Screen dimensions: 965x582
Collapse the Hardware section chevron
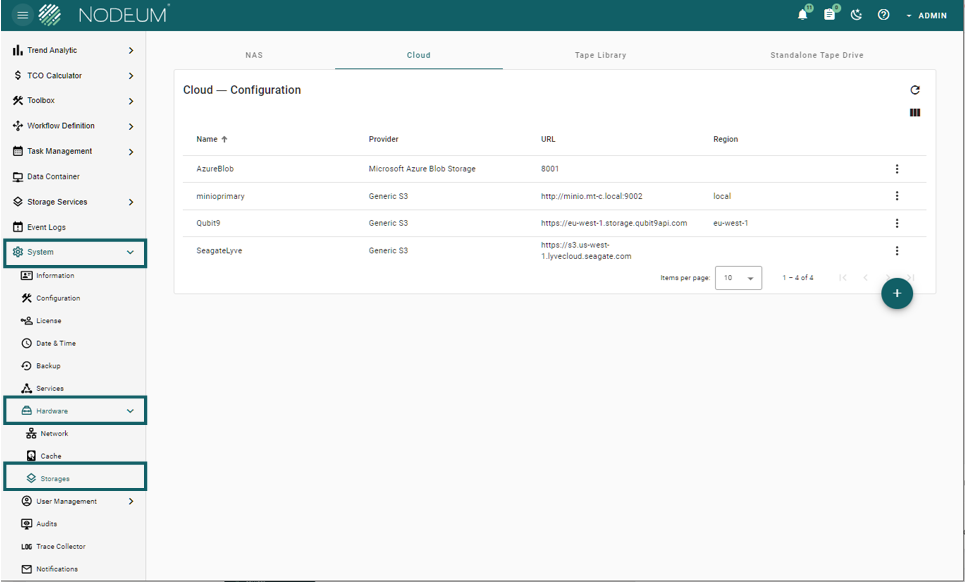click(130, 411)
